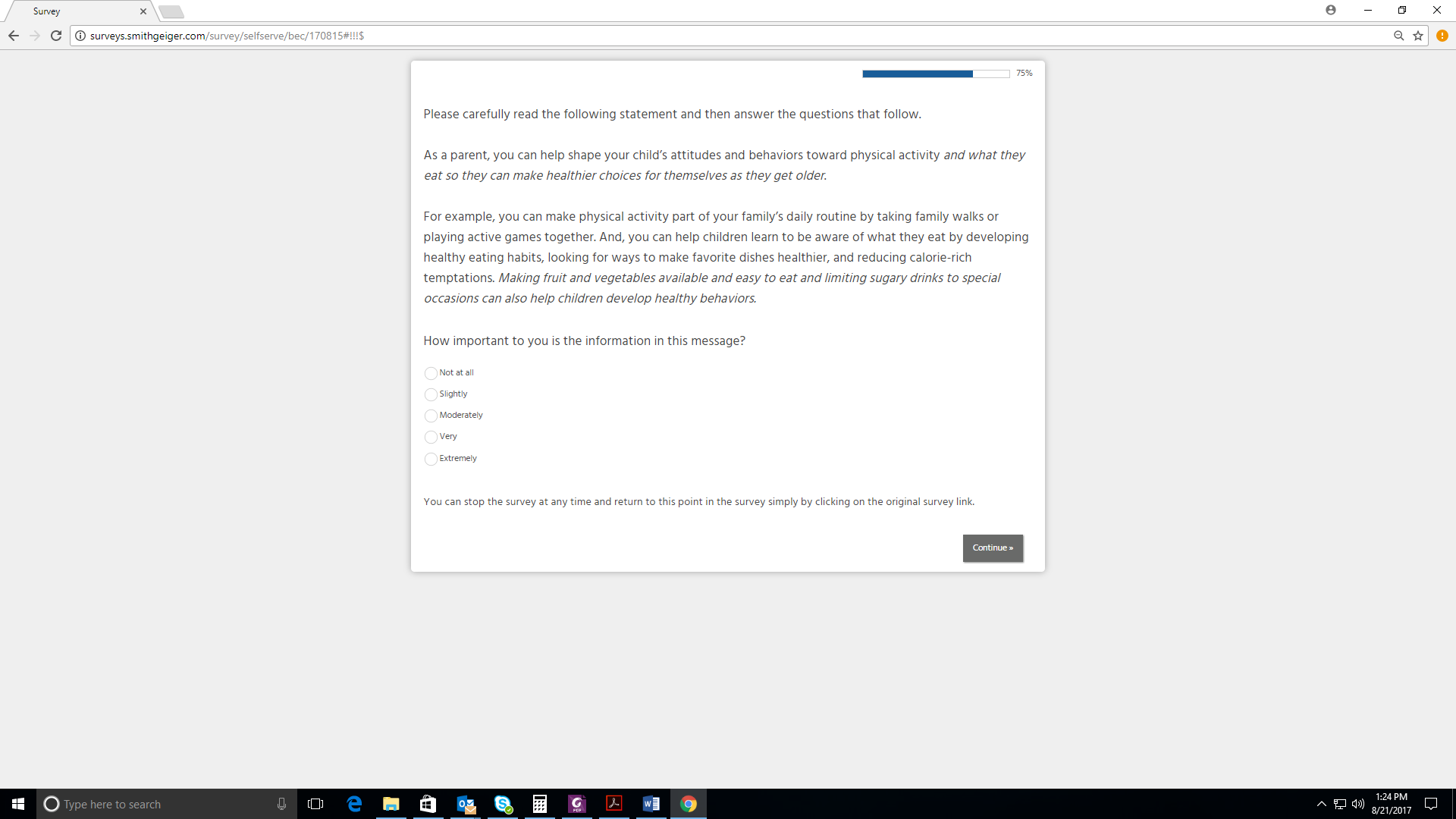
Task: Open a new browser tab
Action: coord(171,11)
